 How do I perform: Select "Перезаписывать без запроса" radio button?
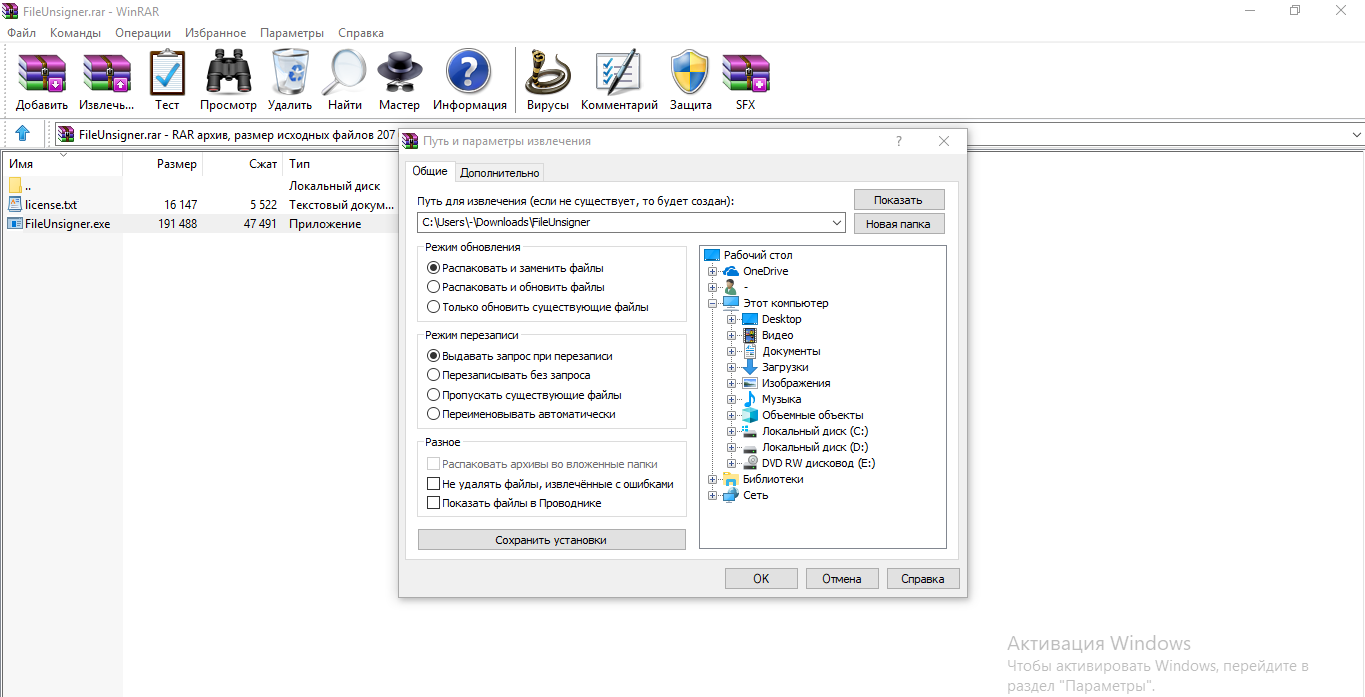[x=433, y=375]
